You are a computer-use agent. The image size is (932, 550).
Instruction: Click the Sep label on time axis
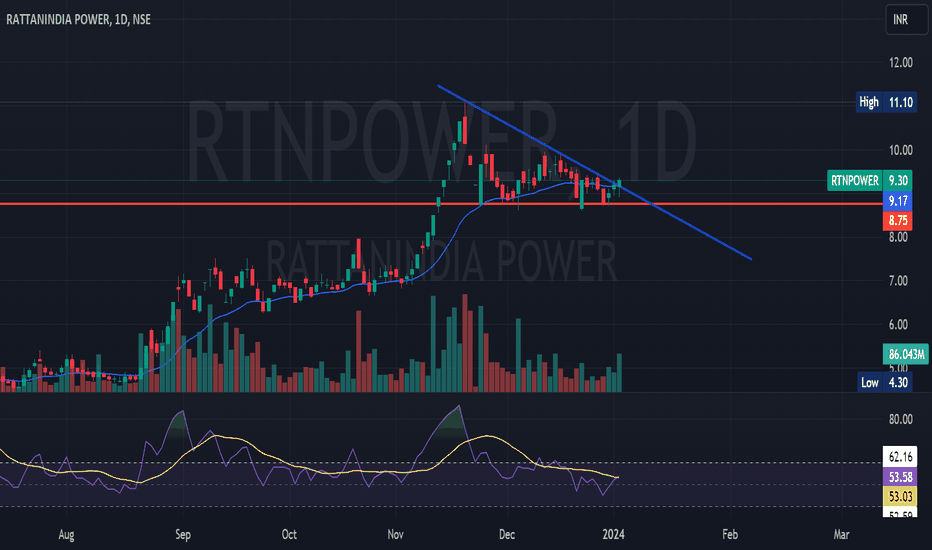click(183, 535)
